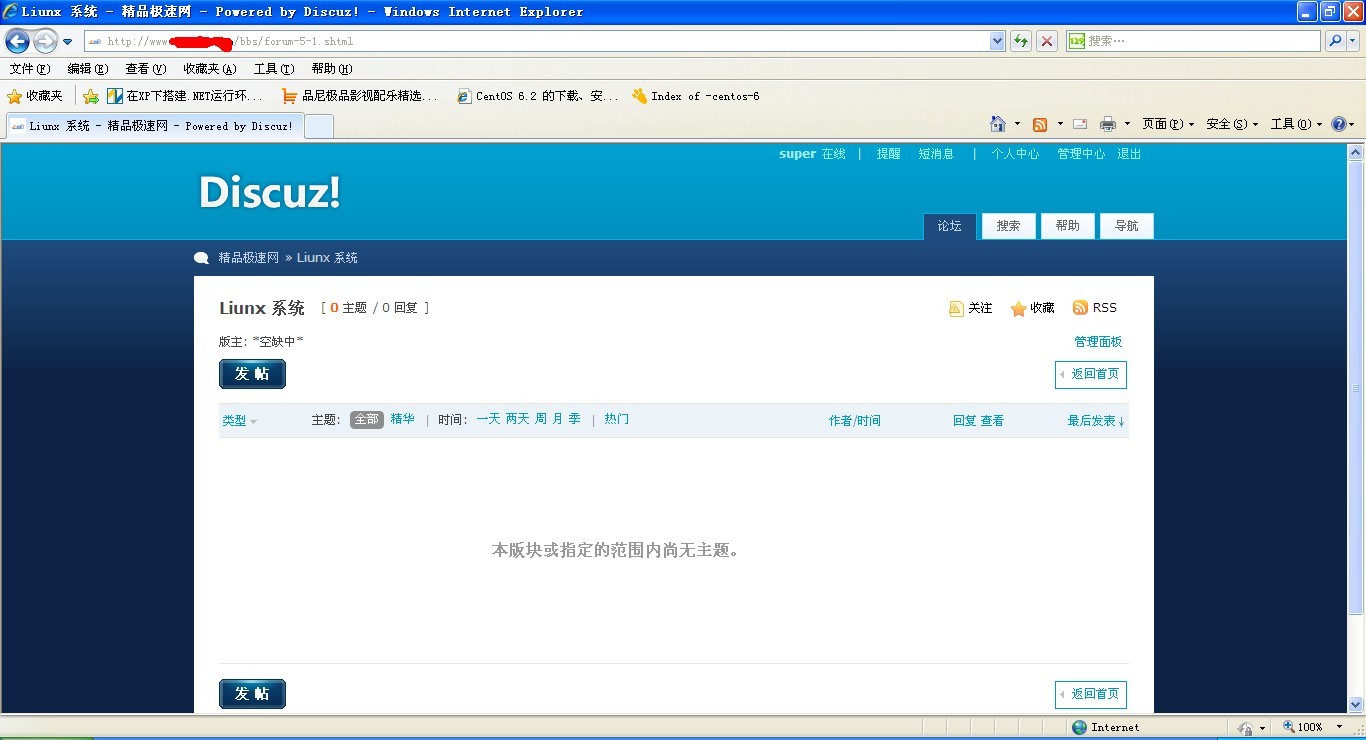Screen dimensions: 1366x740
Task: Click the add-to-favorites-bar star icon
Action: (x=91, y=96)
